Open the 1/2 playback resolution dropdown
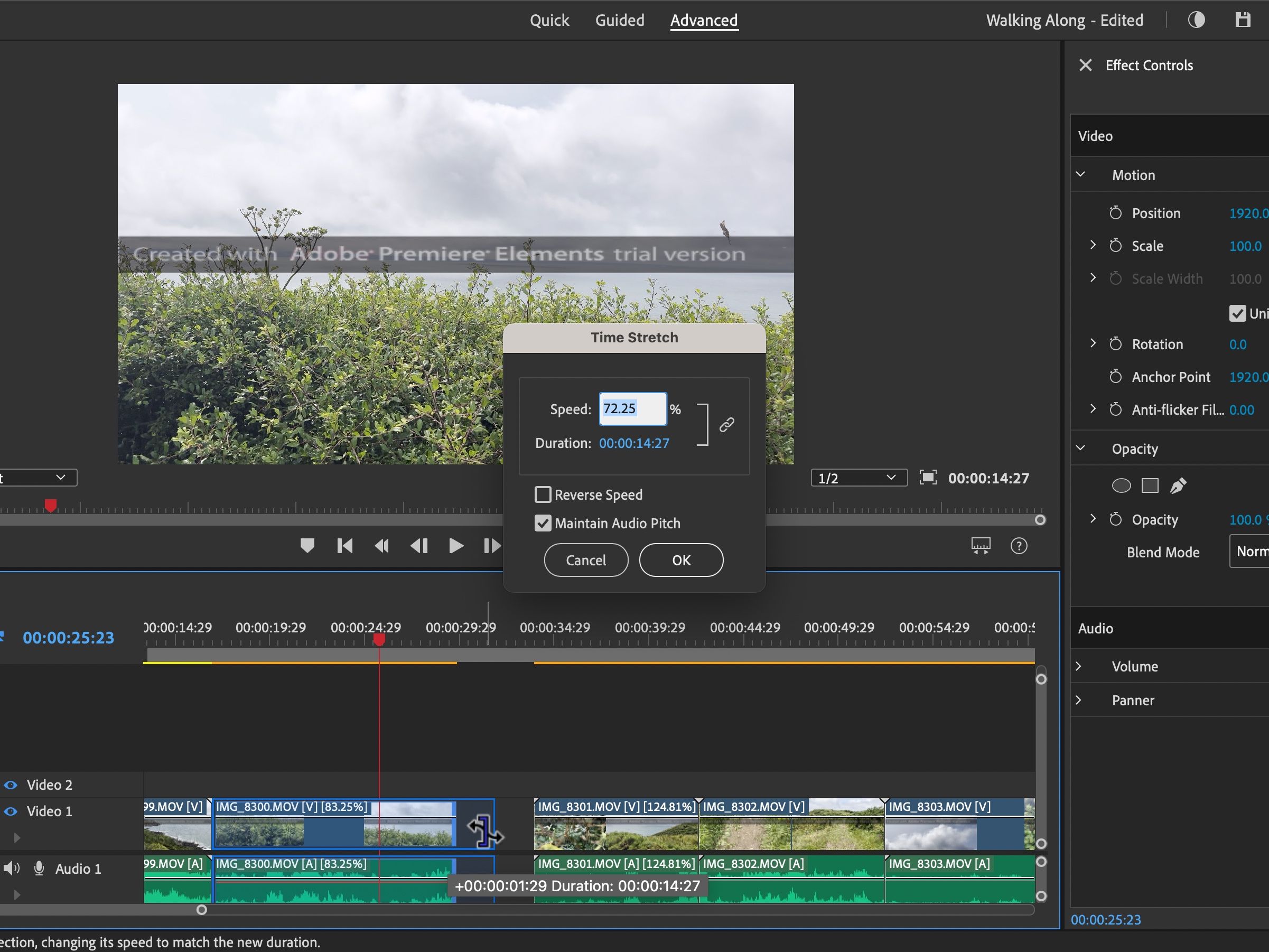The width and height of the screenshot is (1269, 952). 858,478
